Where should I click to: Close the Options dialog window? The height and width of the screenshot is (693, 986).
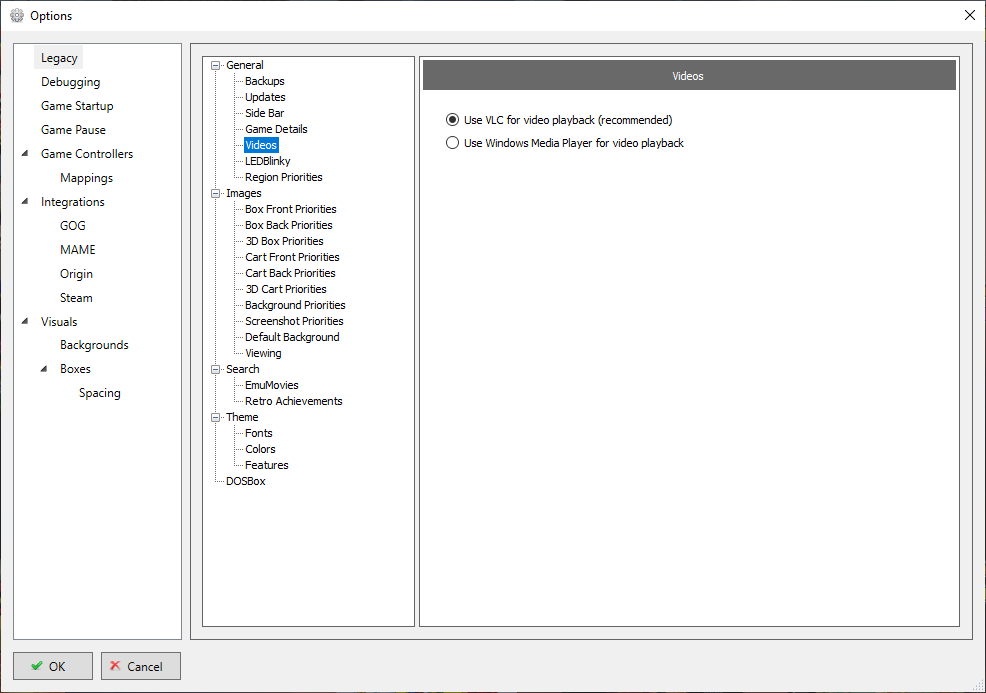coord(970,15)
